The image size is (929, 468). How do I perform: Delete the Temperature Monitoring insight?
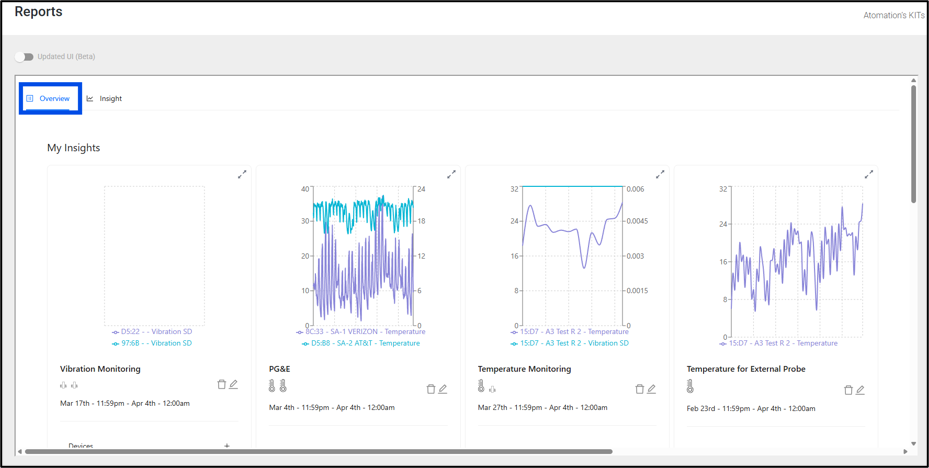(640, 389)
